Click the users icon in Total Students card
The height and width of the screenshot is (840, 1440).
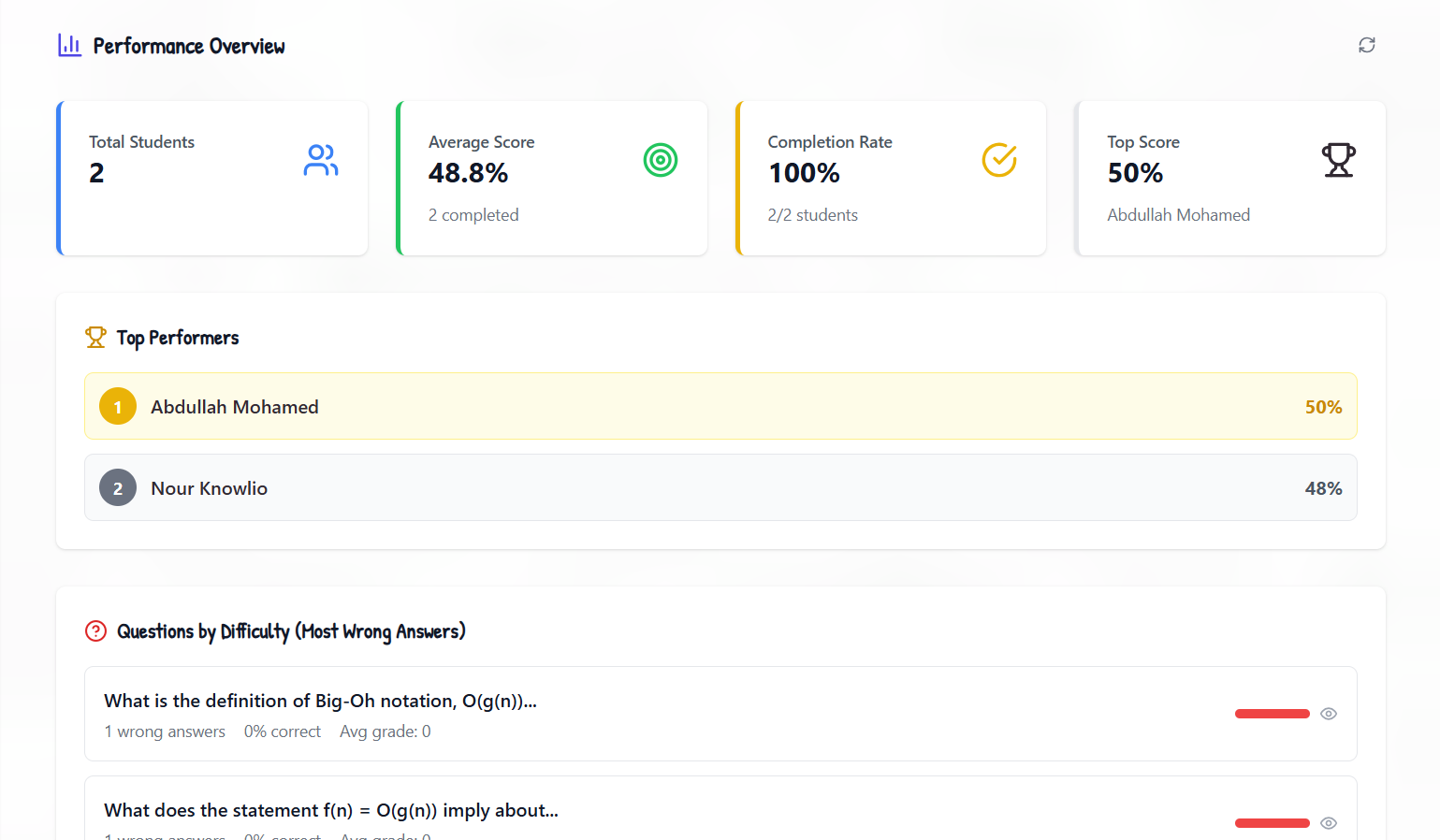click(321, 160)
